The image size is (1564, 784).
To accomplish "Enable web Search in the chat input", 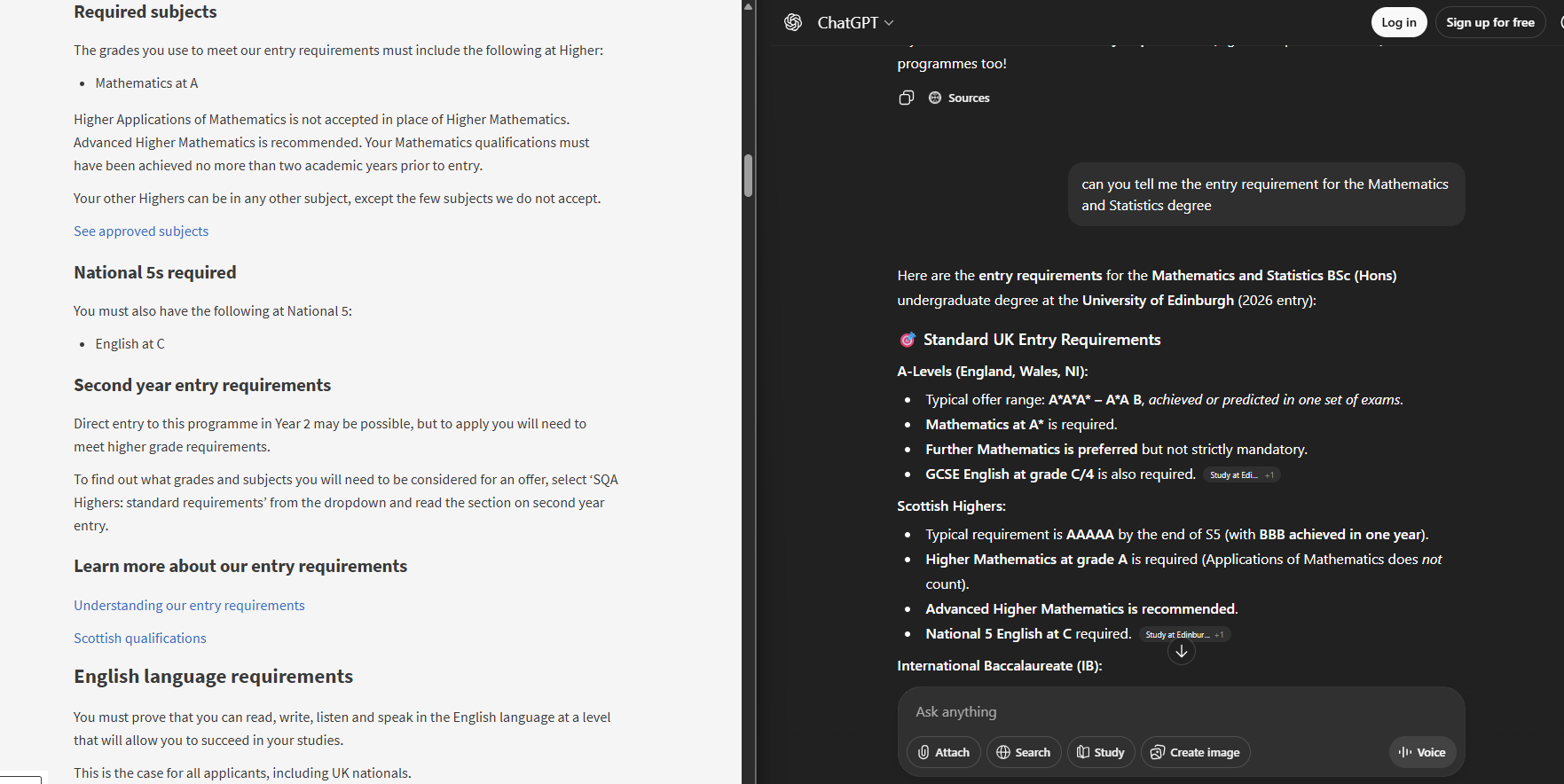I will click(1023, 752).
